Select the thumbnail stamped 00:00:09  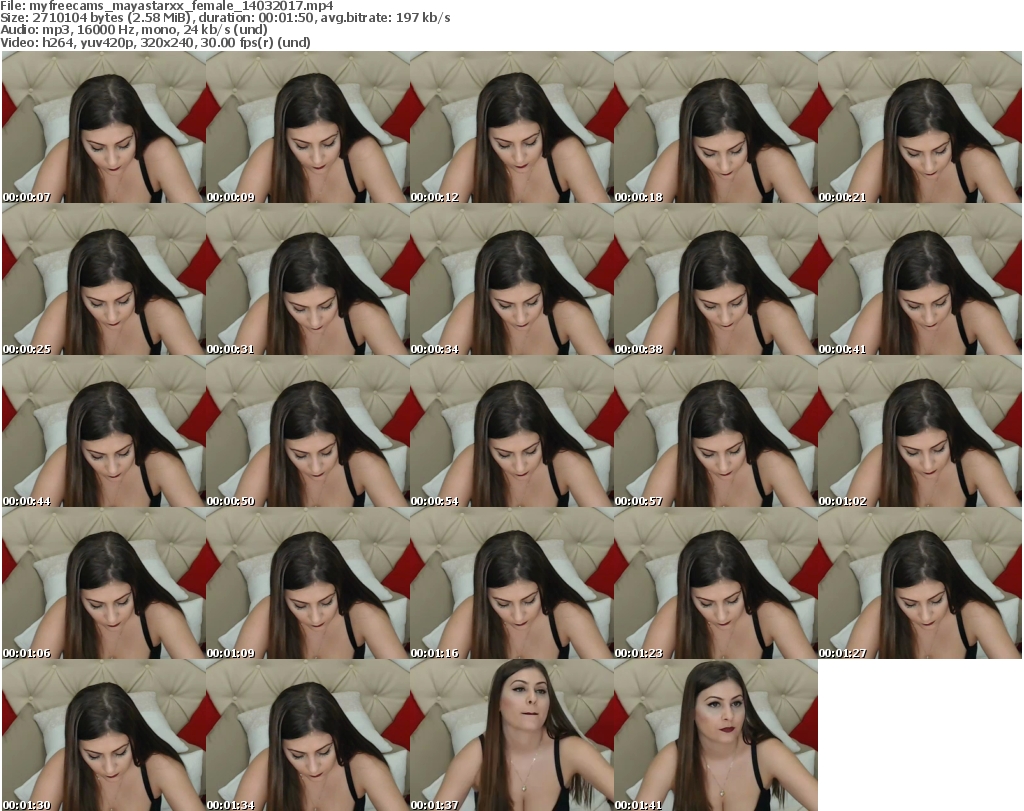tap(308, 127)
